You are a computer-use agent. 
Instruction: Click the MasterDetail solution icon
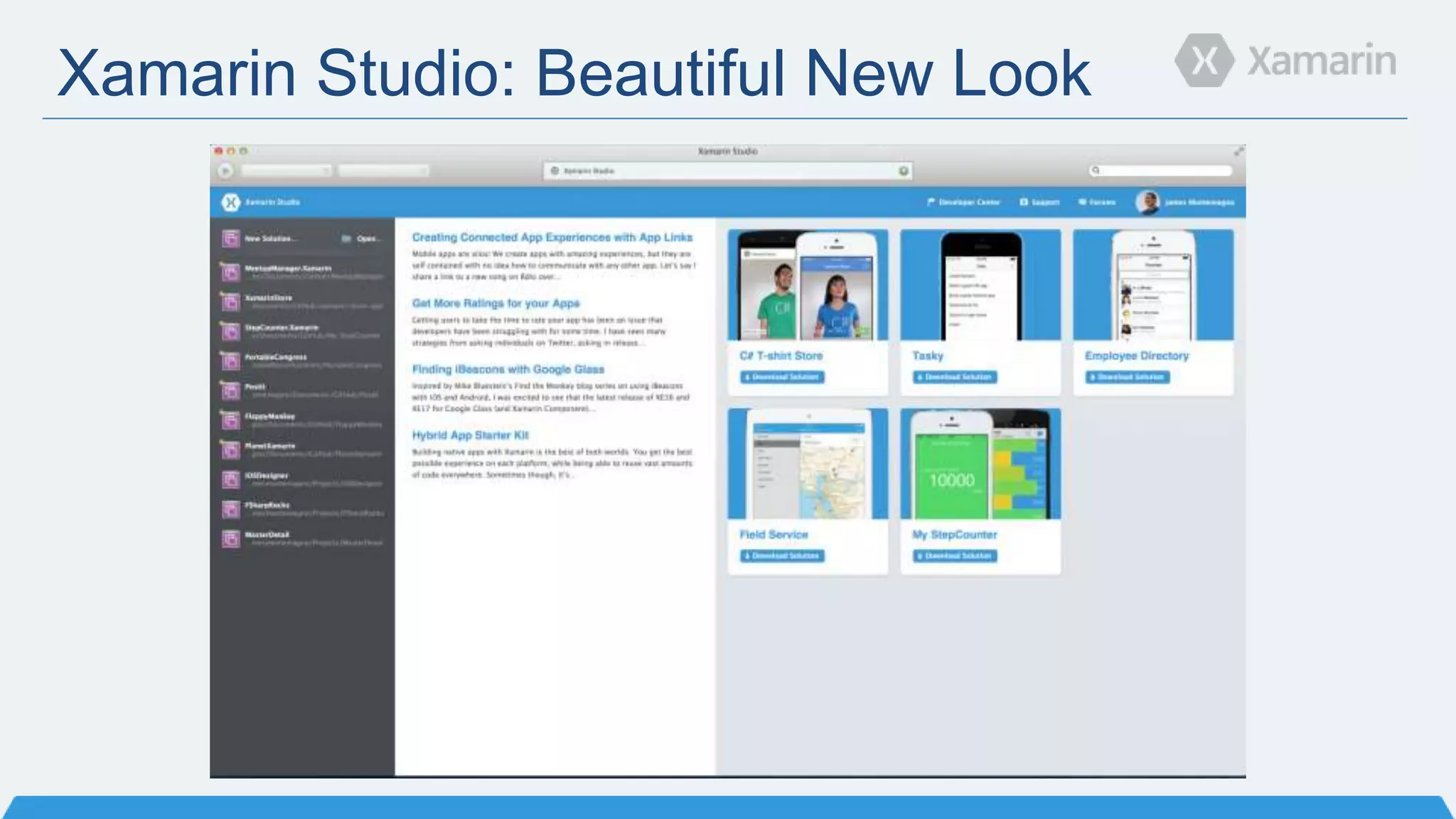(x=230, y=539)
